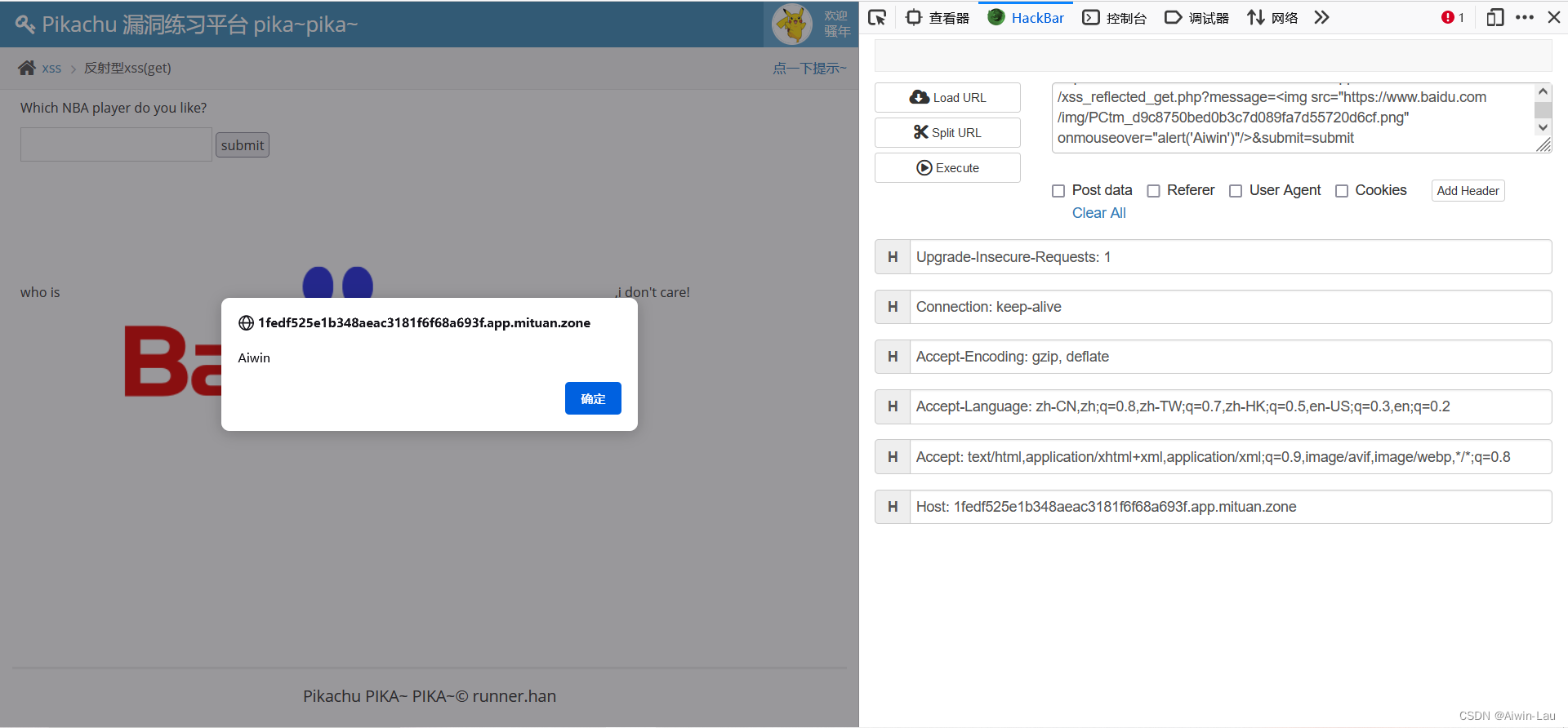The width and height of the screenshot is (1568, 728).
Task: Click the Pikachu 漏洞练习平台 page title
Action: tap(200, 24)
